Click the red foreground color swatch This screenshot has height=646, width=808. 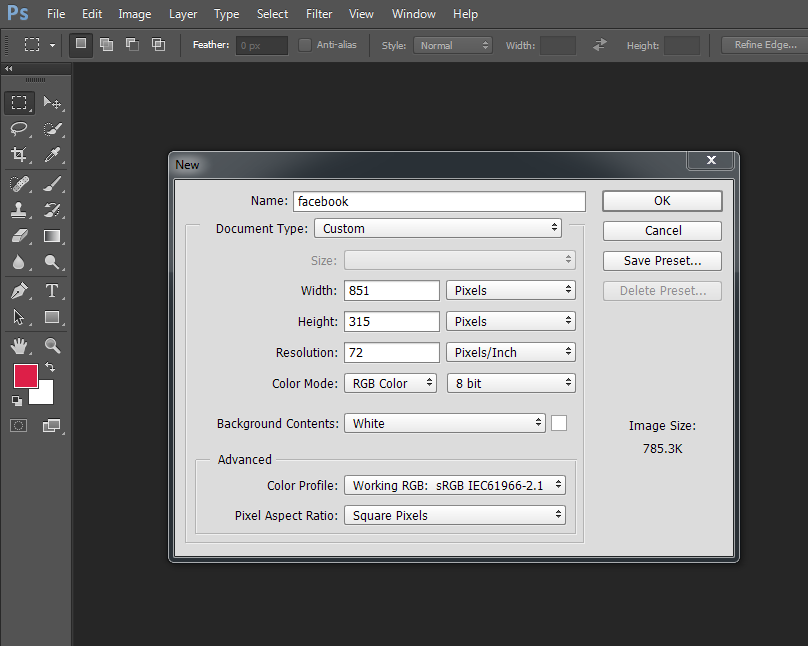coord(25,377)
